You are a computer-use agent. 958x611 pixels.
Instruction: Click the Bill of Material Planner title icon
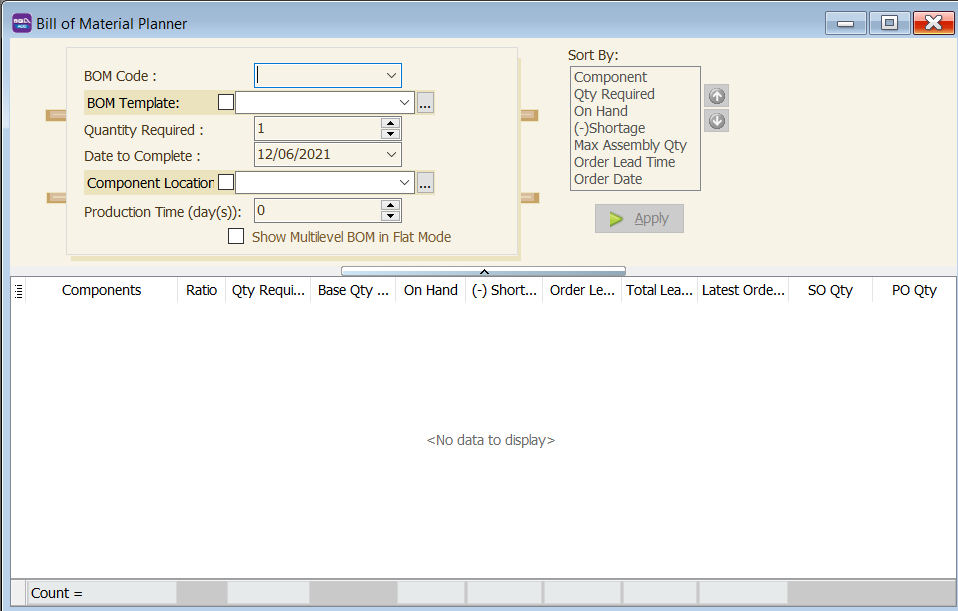pyautogui.click(x=21, y=23)
